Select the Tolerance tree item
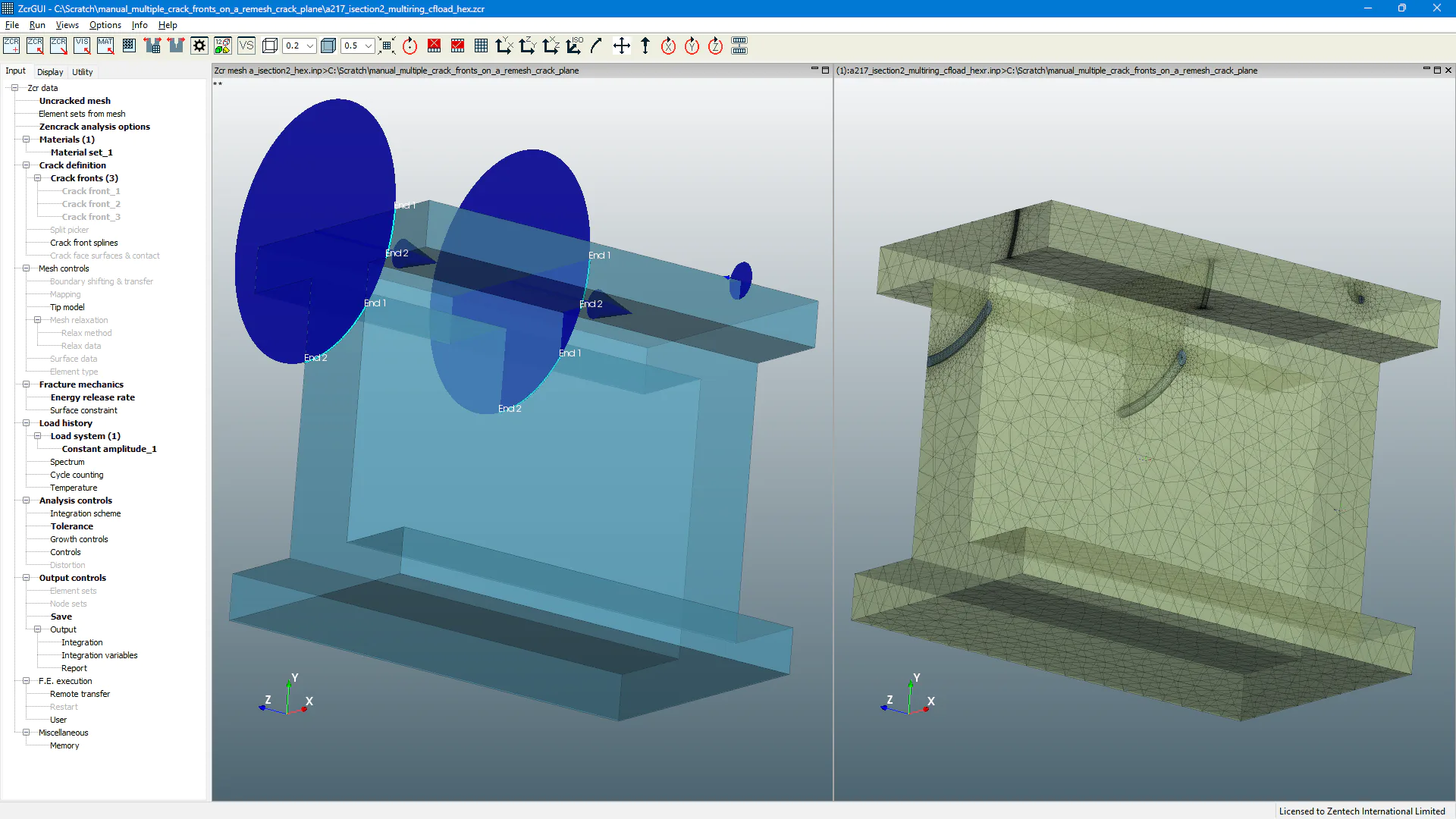 [72, 526]
